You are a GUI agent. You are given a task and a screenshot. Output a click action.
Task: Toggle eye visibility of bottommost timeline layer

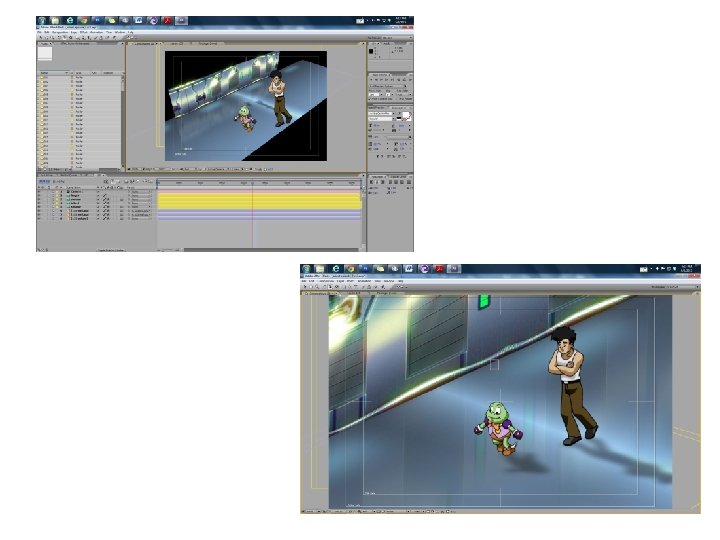tap(39, 219)
